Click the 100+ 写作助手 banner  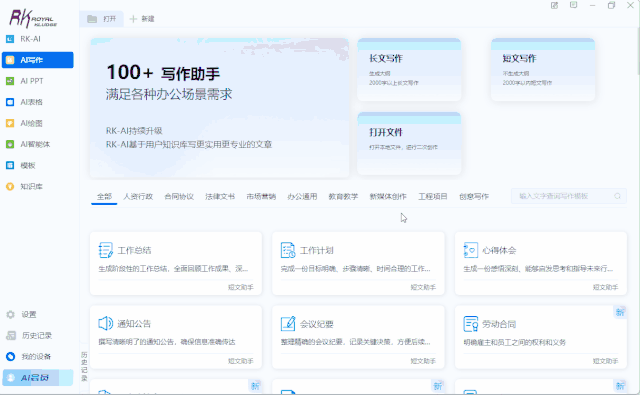click(x=220, y=108)
